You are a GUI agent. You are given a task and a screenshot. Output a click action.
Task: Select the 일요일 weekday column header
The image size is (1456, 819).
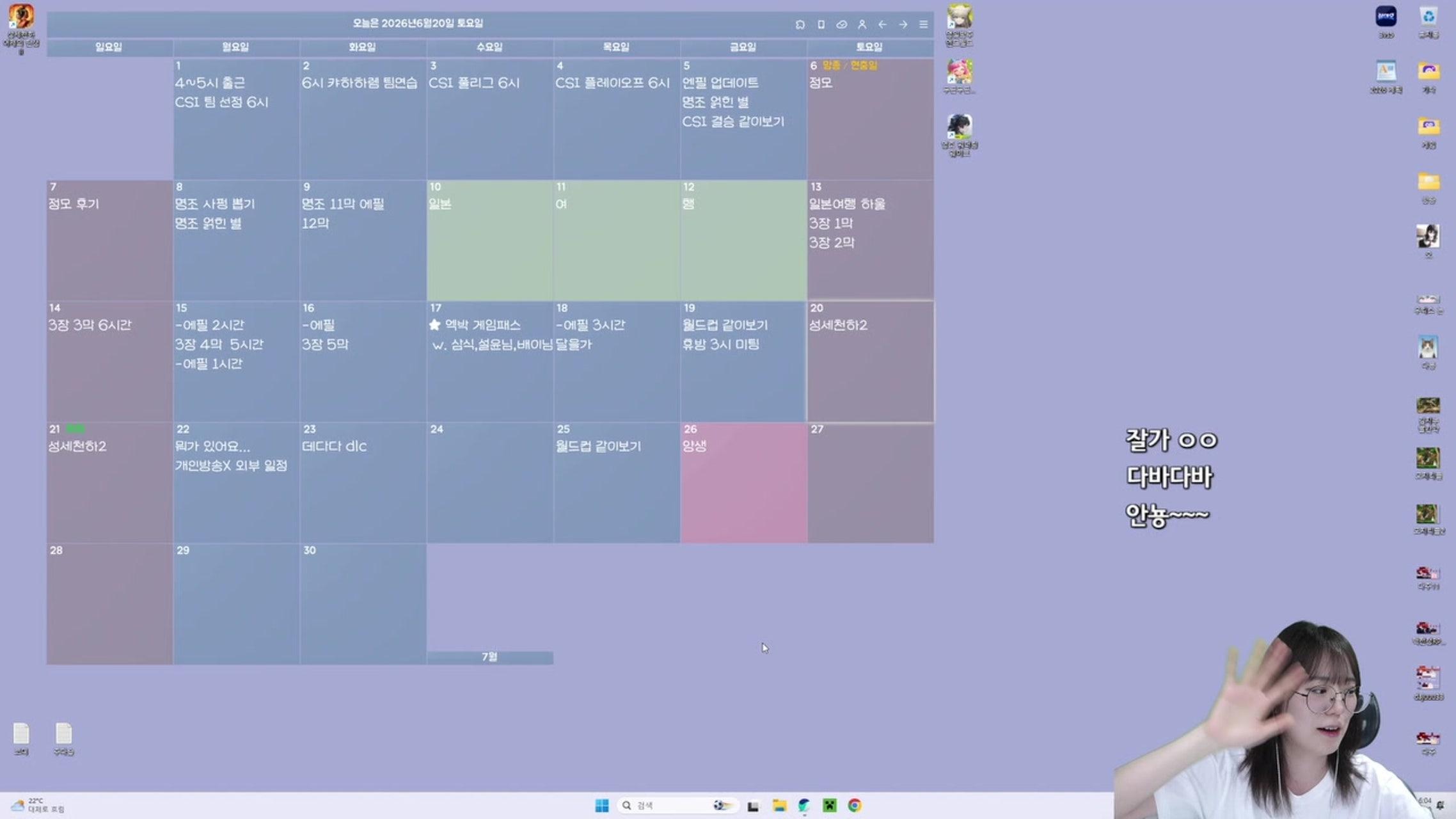[x=109, y=47]
